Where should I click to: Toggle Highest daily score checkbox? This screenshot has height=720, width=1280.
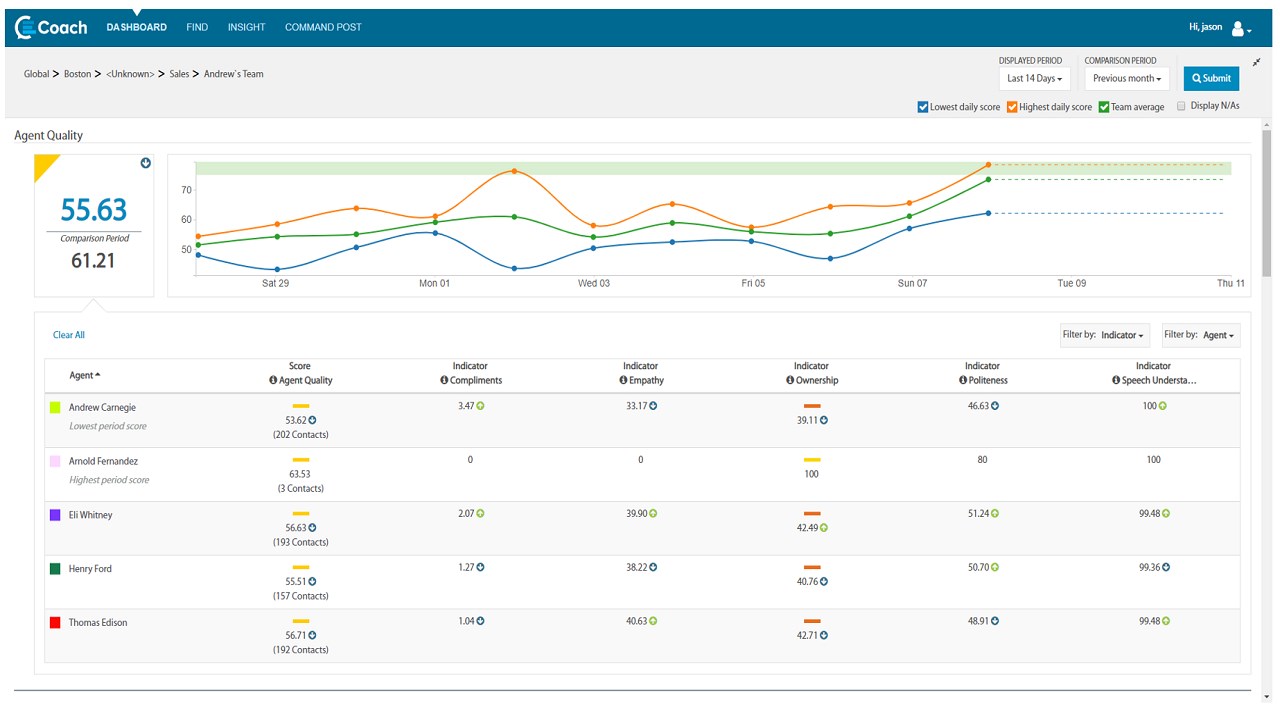pos(1012,107)
